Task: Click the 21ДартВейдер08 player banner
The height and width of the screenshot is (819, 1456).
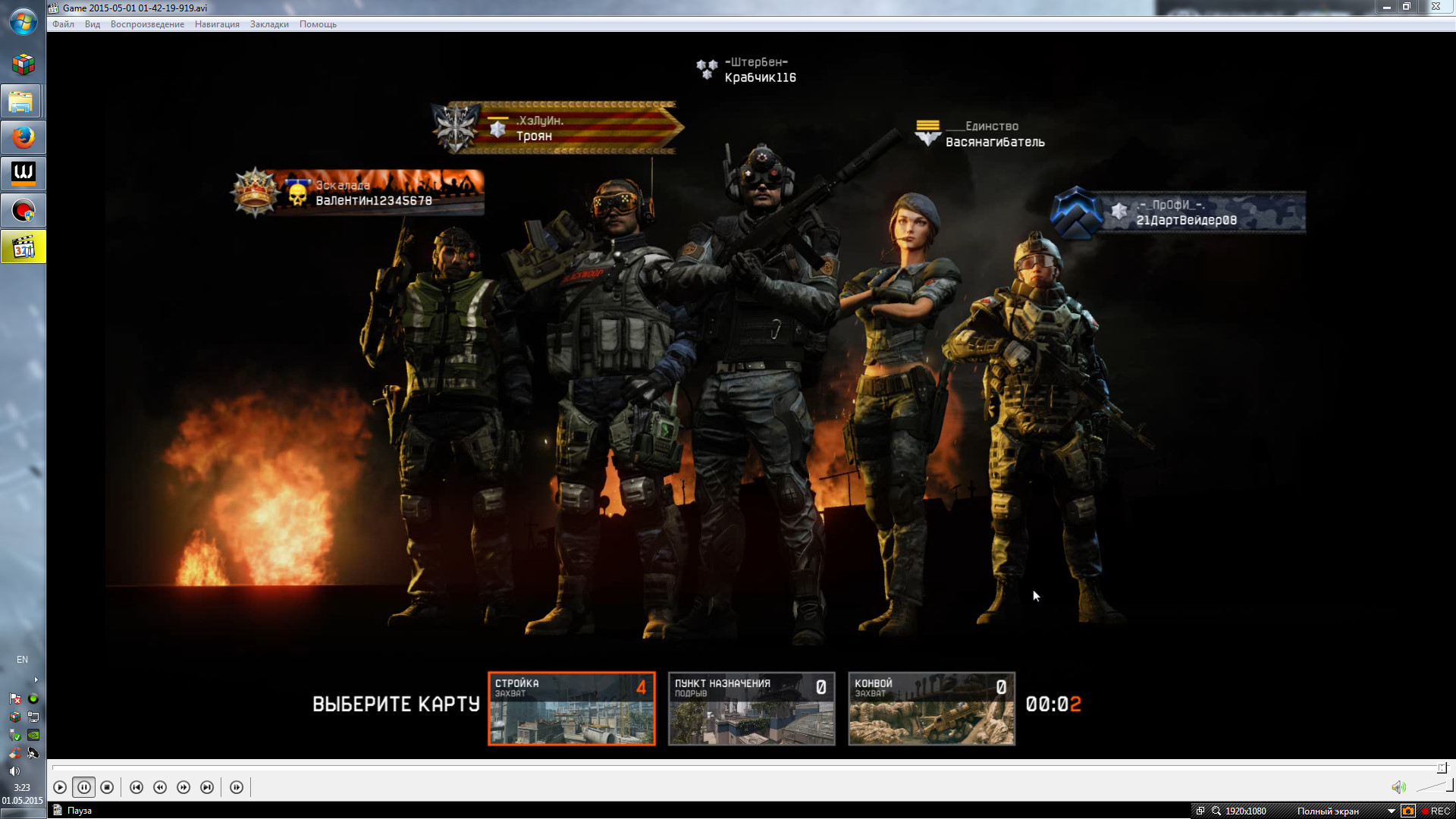Action: click(x=1178, y=212)
